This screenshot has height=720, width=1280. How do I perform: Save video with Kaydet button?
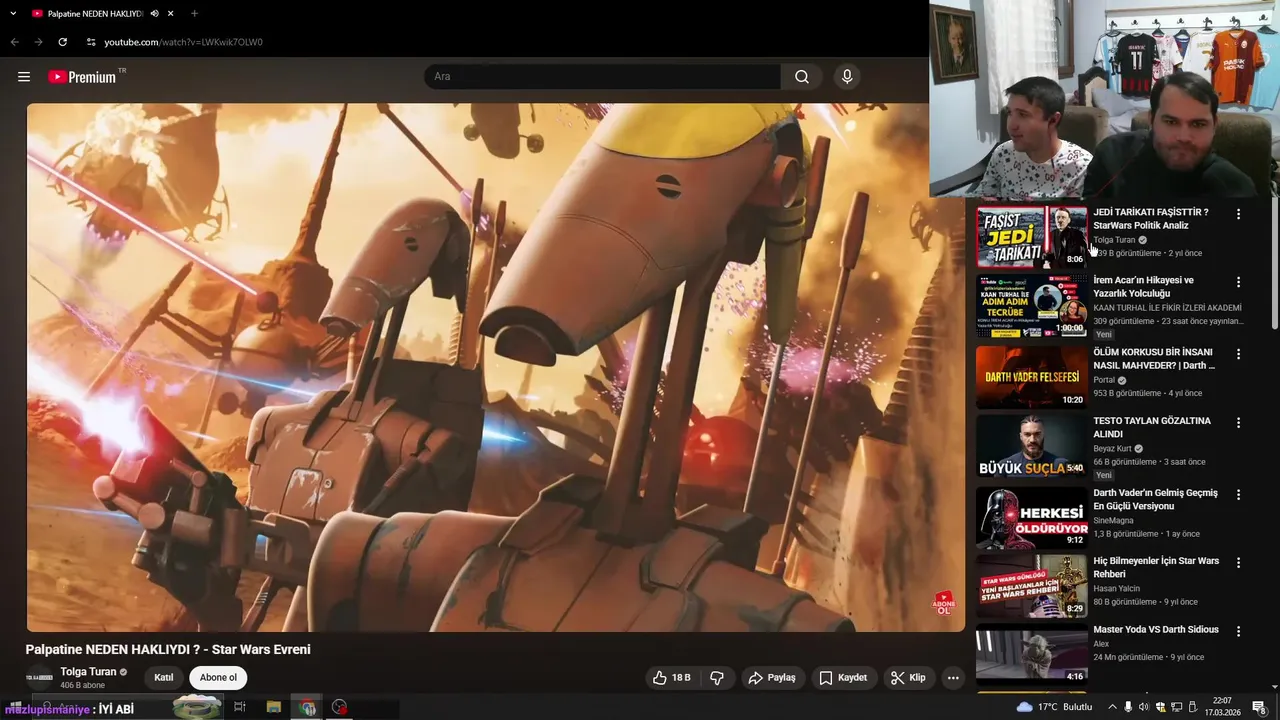tap(843, 677)
